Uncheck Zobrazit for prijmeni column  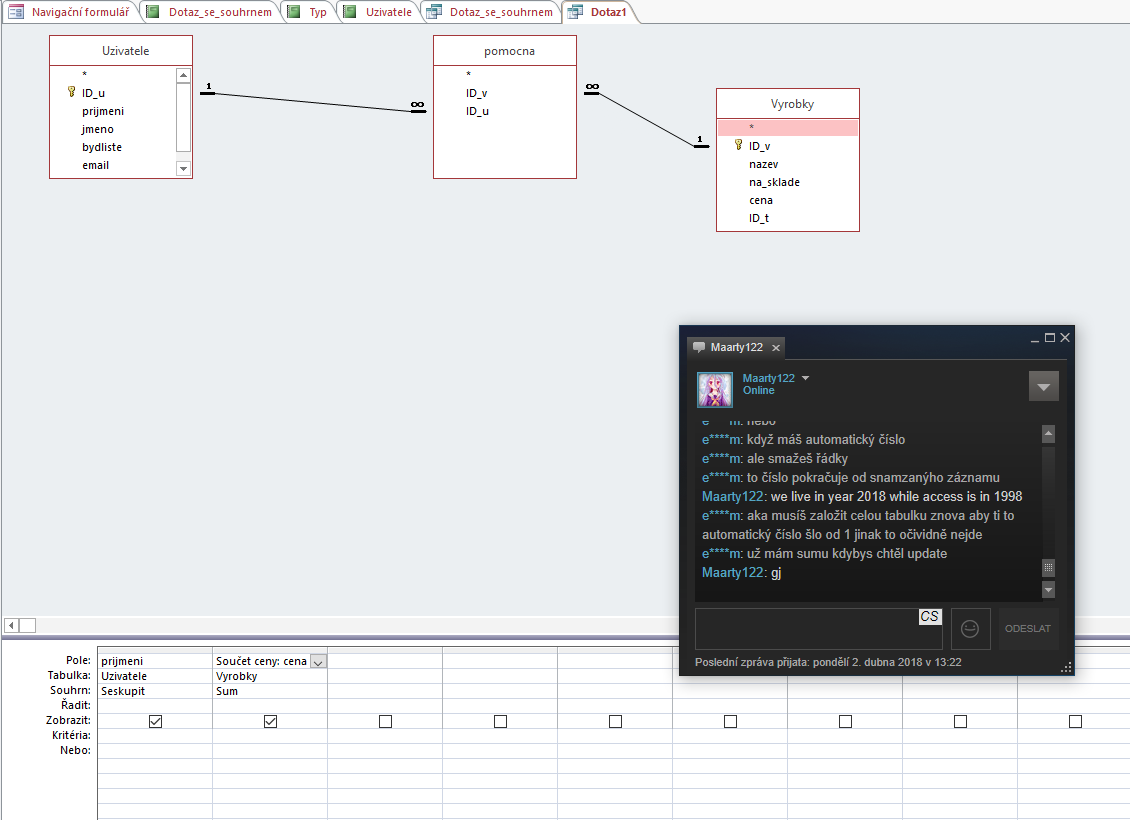coord(155,721)
